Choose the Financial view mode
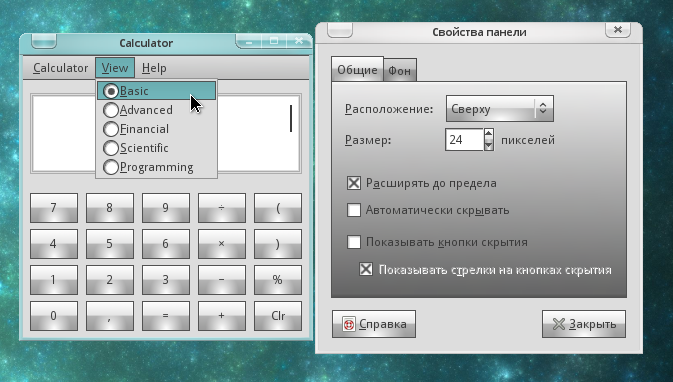 (156, 129)
